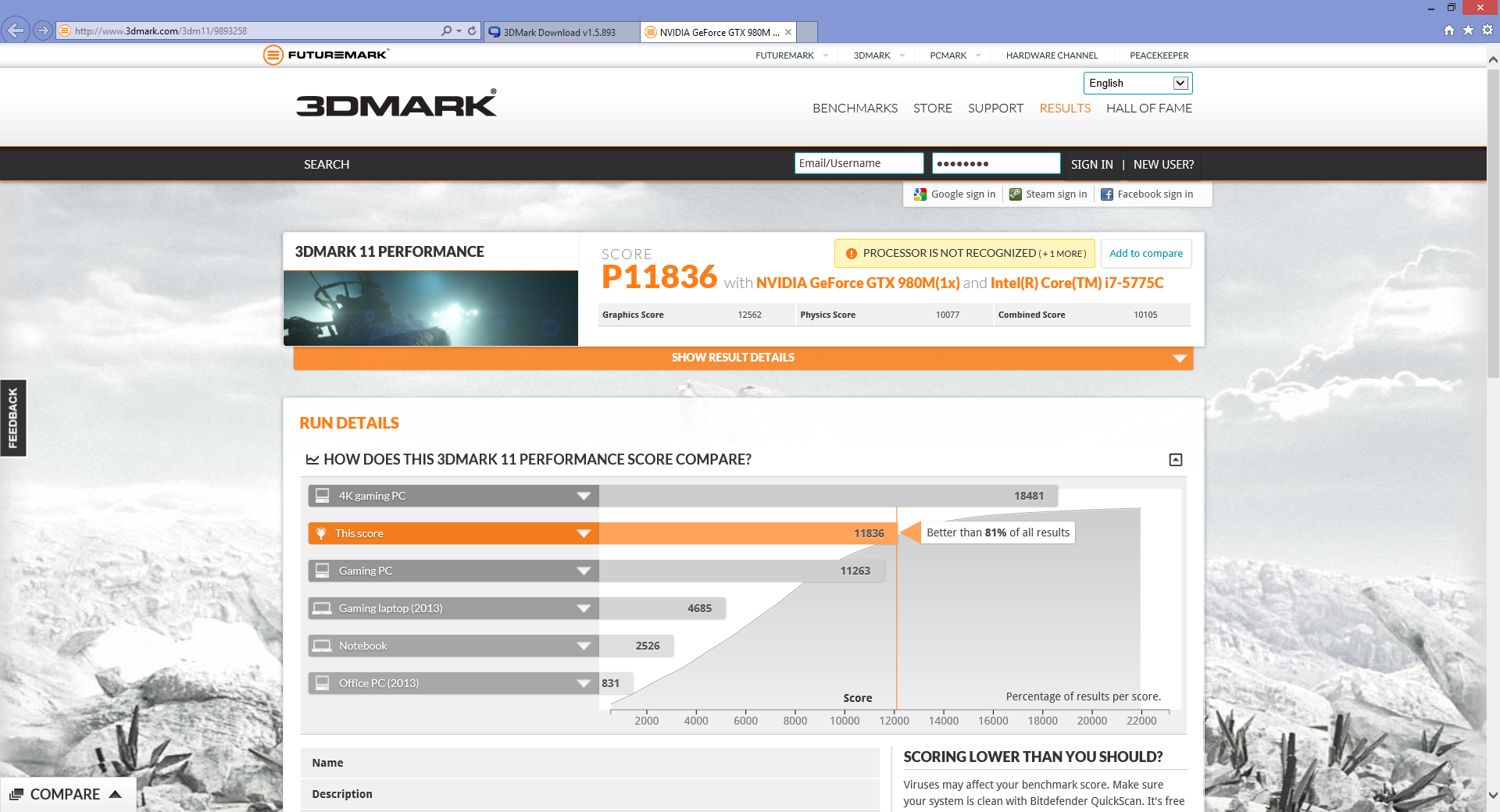Viewport: 1500px width, 812px height.
Task: Open the Search link
Action: pyautogui.click(x=327, y=165)
